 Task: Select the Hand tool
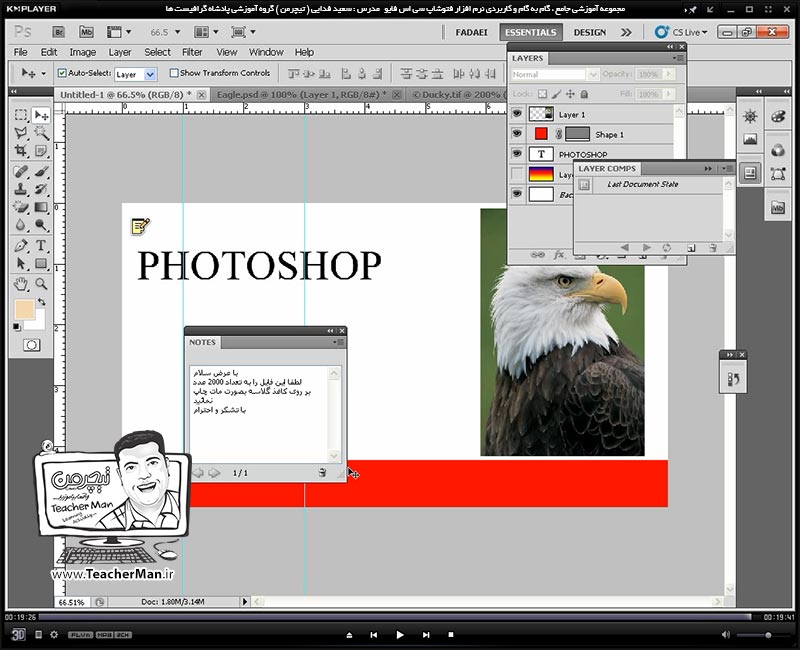(x=21, y=284)
